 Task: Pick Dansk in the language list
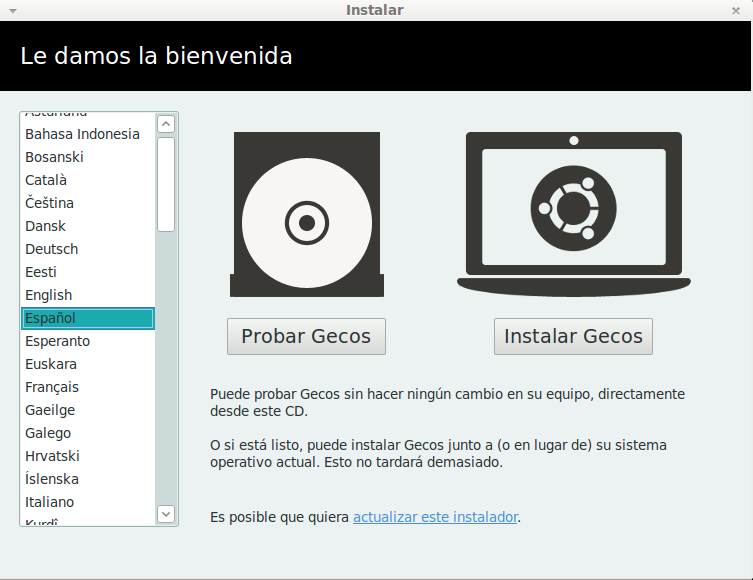click(x=88, y=226)
